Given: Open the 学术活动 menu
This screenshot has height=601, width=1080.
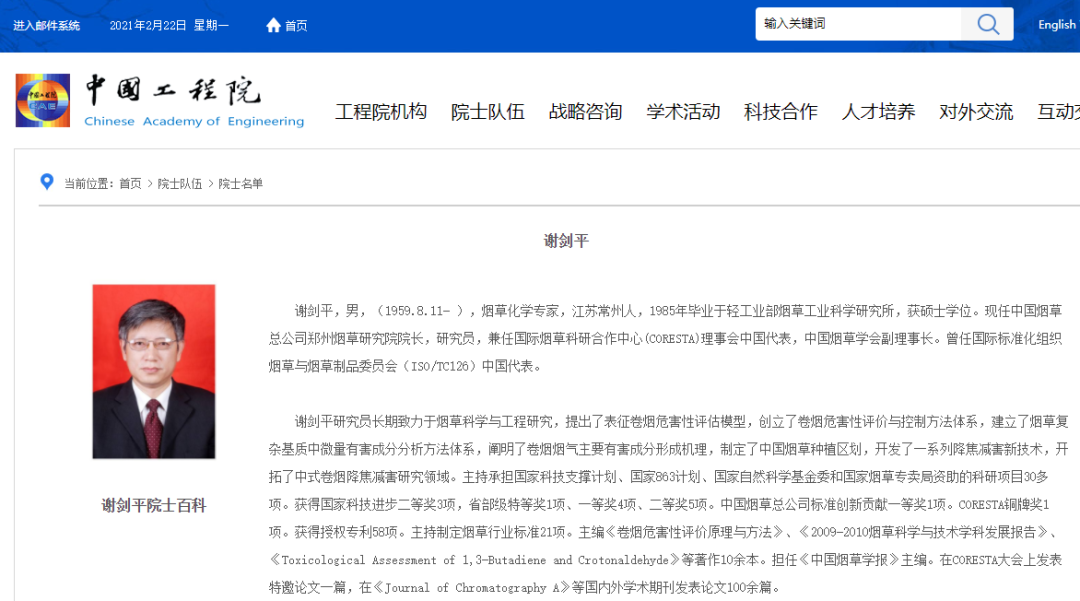Looking at the screenshot, I should pyautogui.click(x=683, y=112).
